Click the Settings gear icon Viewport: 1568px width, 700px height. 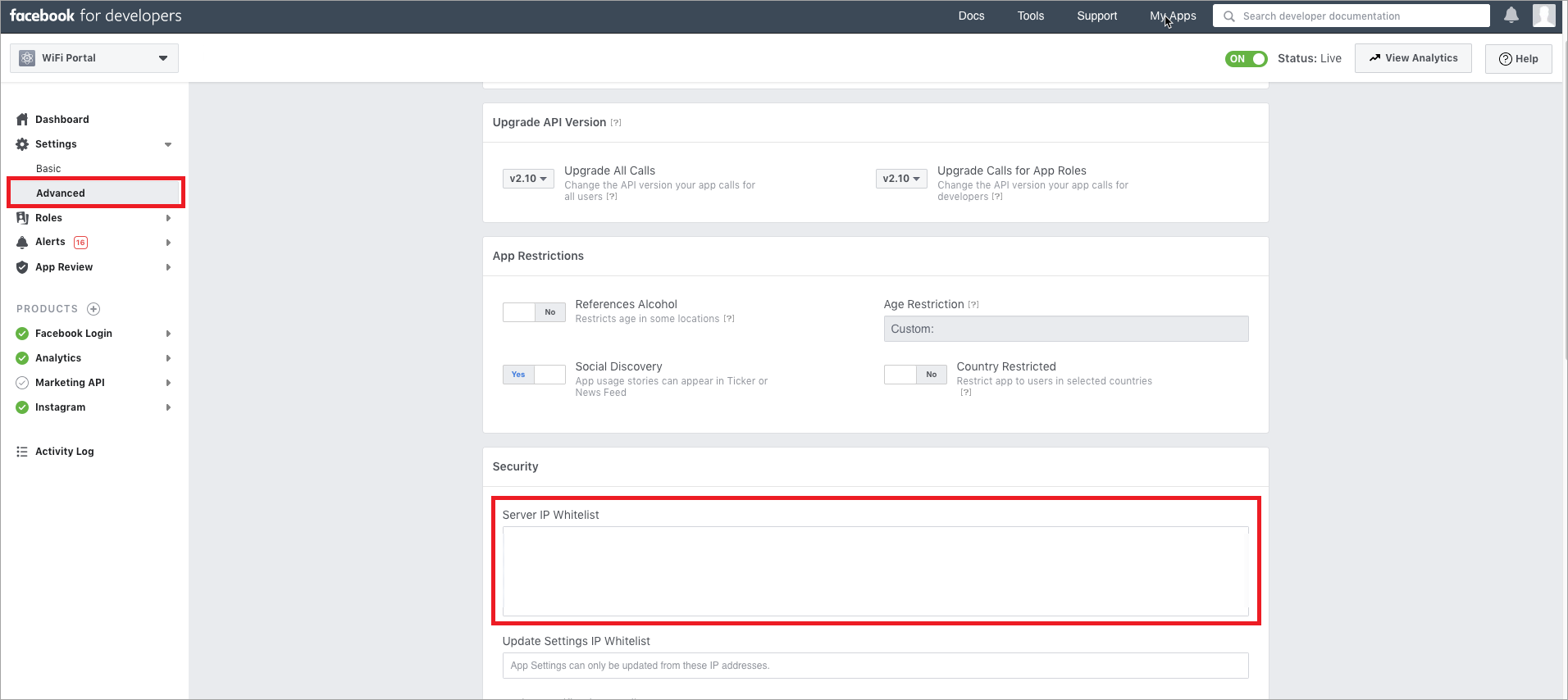(x=22, y=144)
